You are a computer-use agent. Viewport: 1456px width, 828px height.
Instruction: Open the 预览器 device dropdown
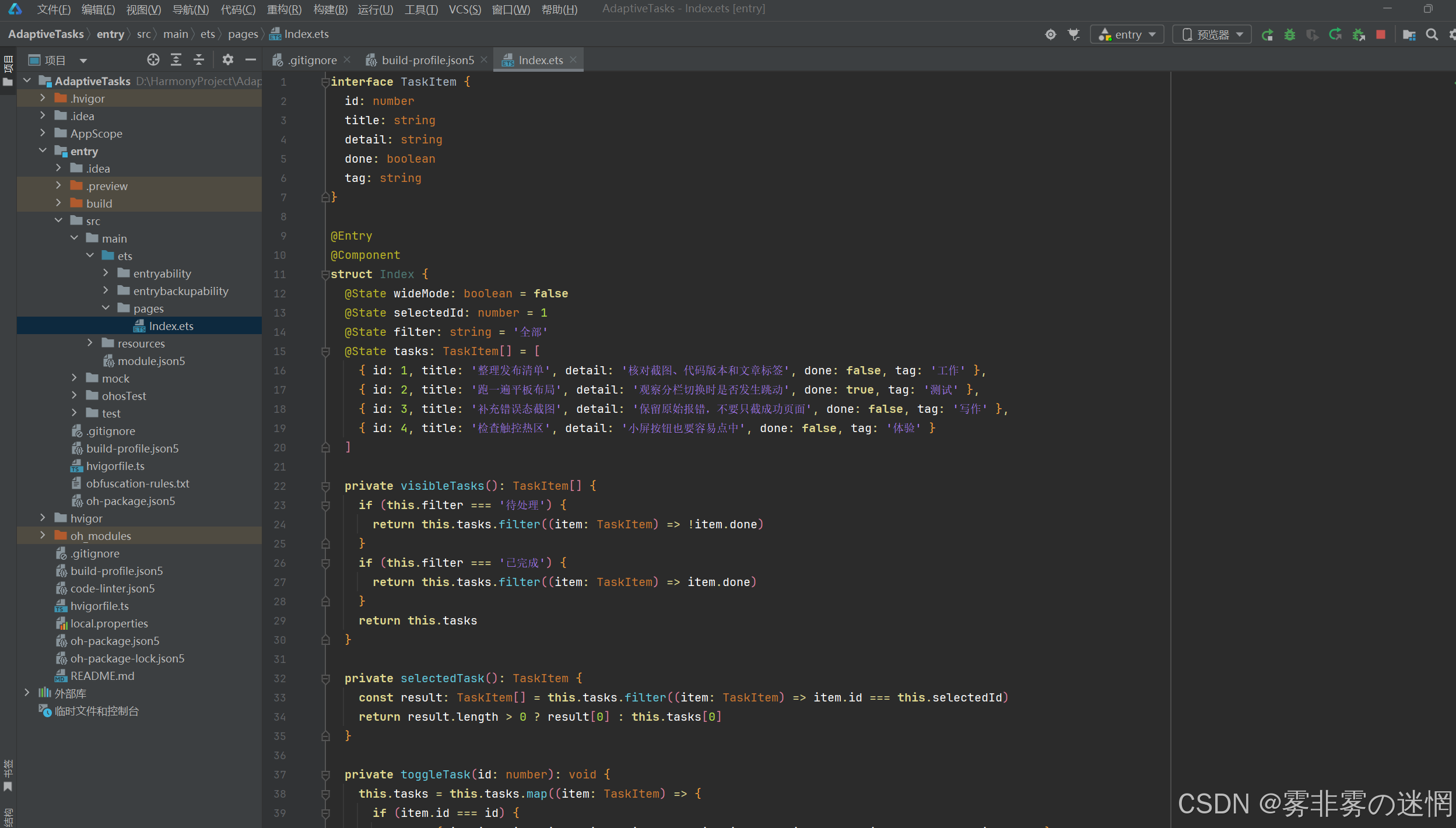[x=1212, y=34]
